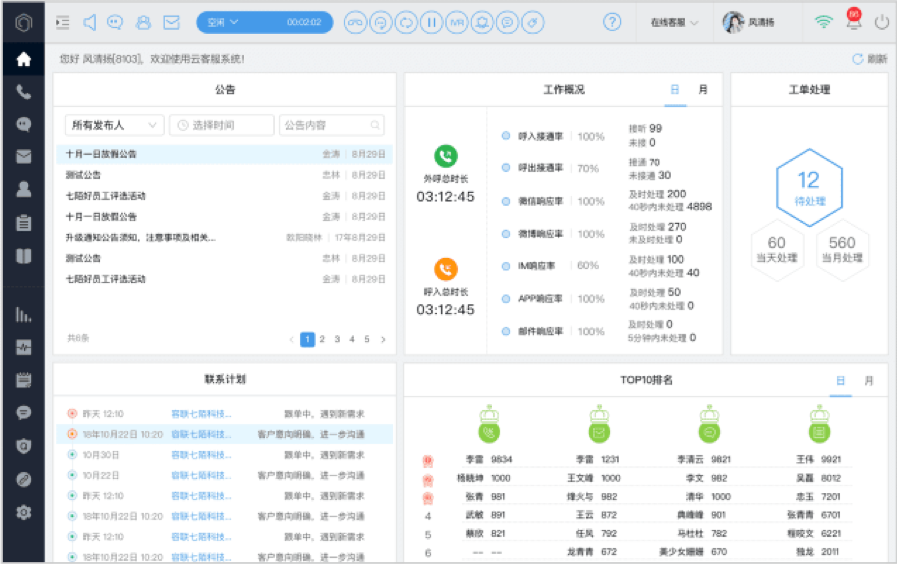Open the first 十月一日放假公告 announcement
The image size is (897, 564).
(x=224, y=154)
